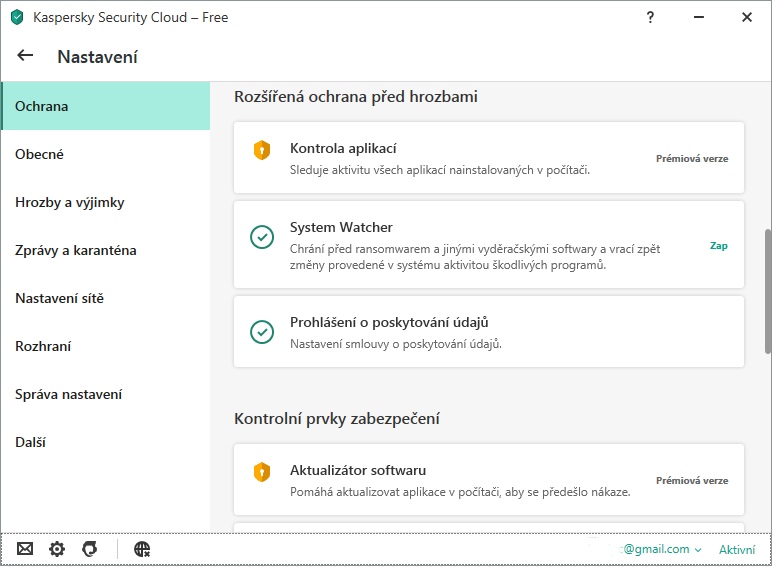This screenshot has width=772, height=566.
Task: Expand the gmail.com account dropdown
Action: (x=661, y=549)
